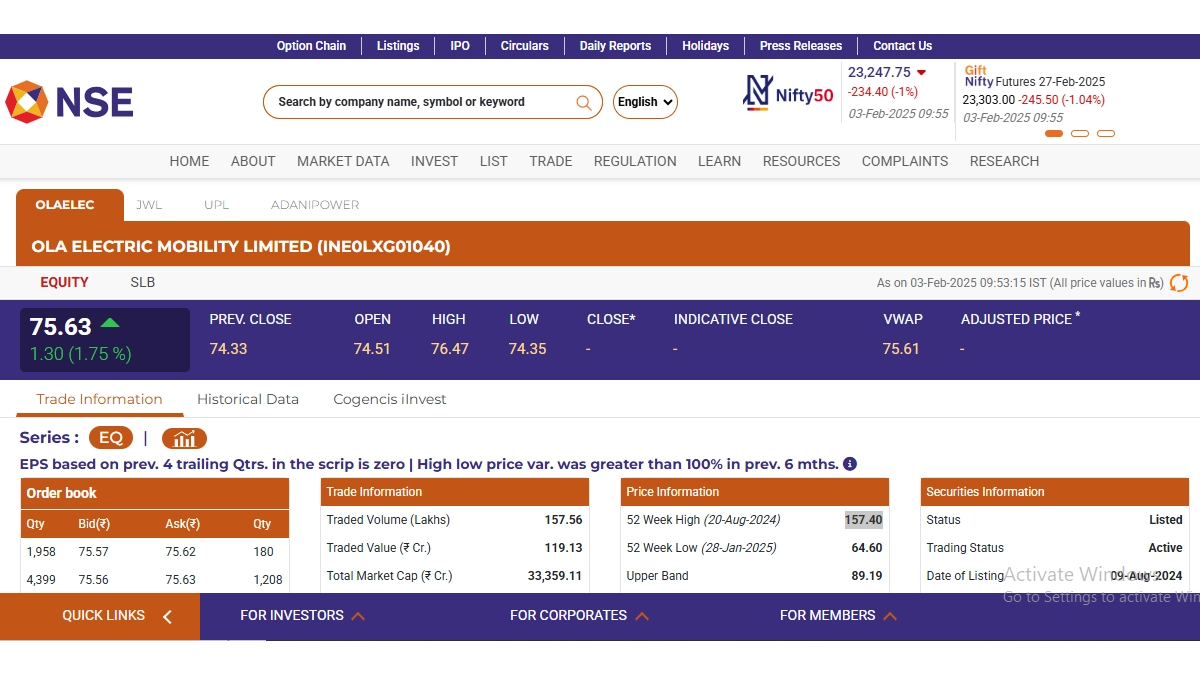Select the SLB segment

(143, 282)
